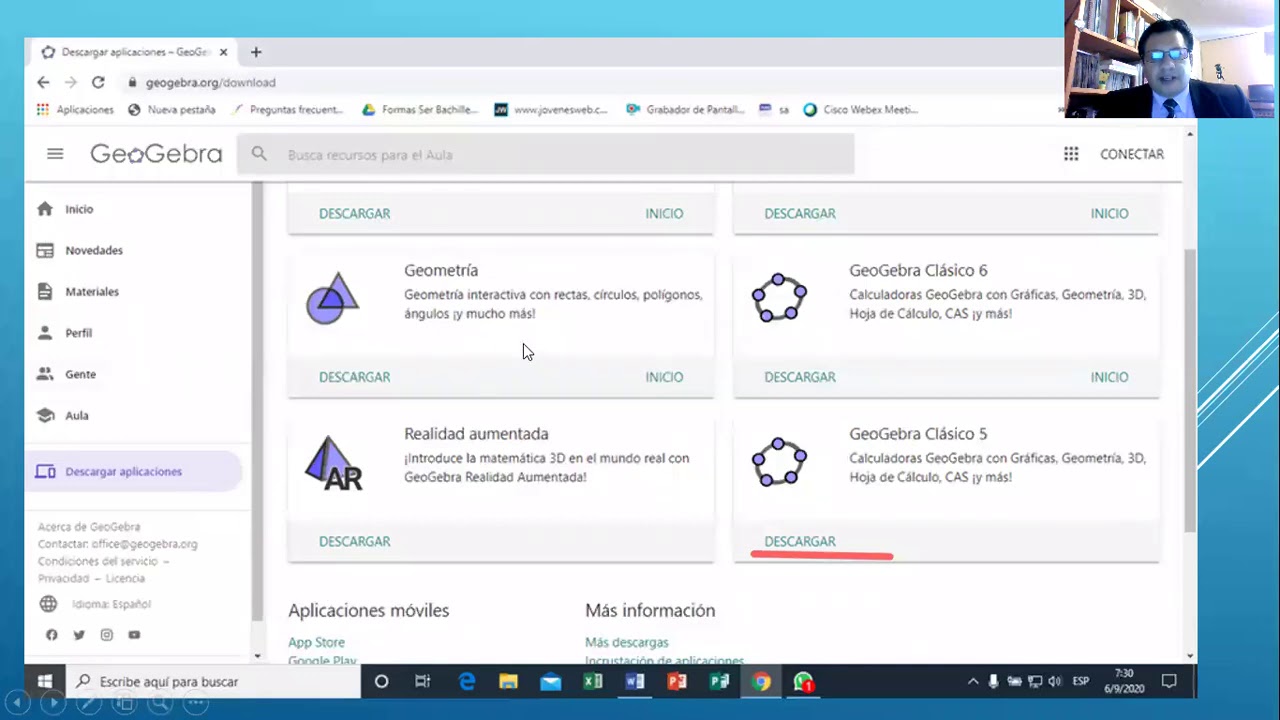Click the office@geogebra.org contact link
Image resolution: width=1280 pixels, height=720 pixels.
tap(145, 544)
